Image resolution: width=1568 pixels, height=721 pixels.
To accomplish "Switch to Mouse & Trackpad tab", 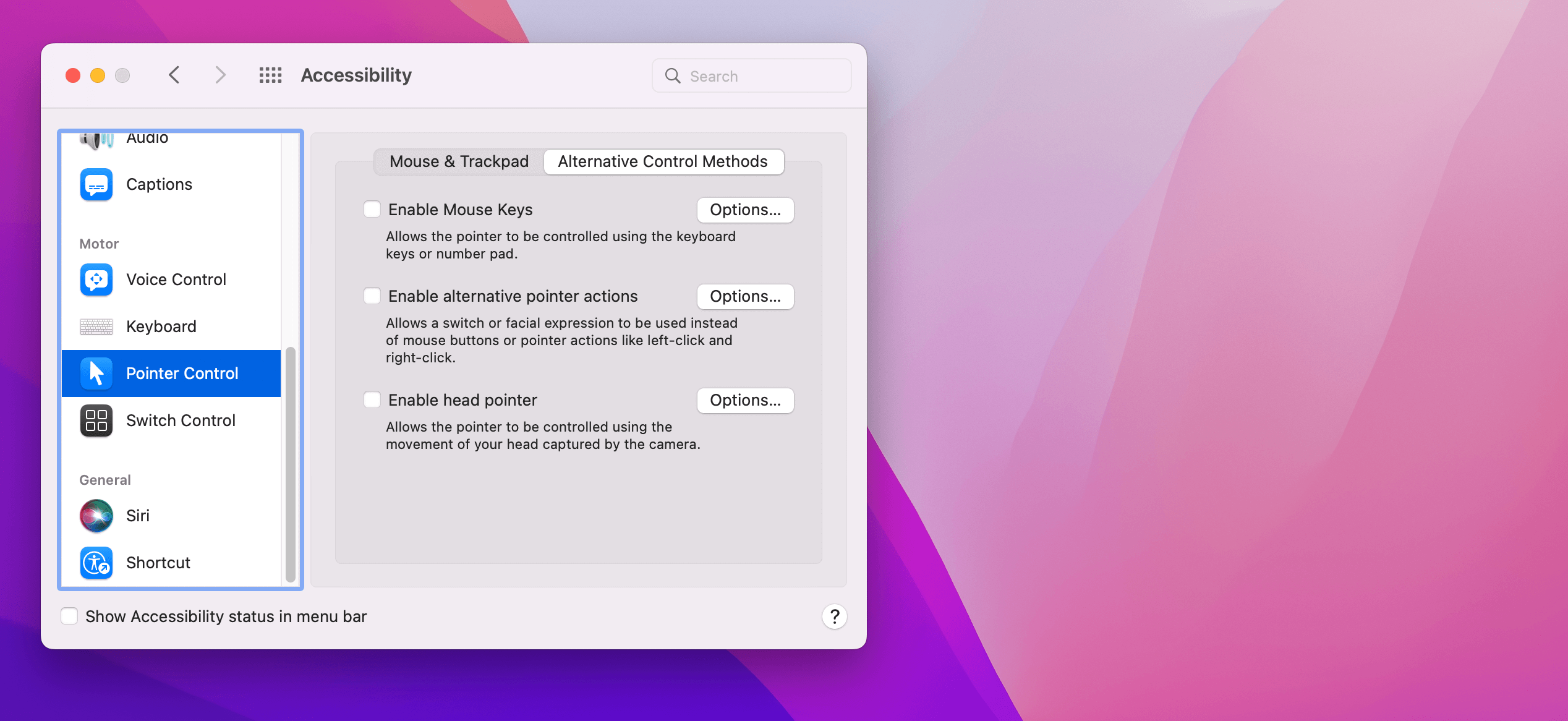I will (x=459, y=162).
